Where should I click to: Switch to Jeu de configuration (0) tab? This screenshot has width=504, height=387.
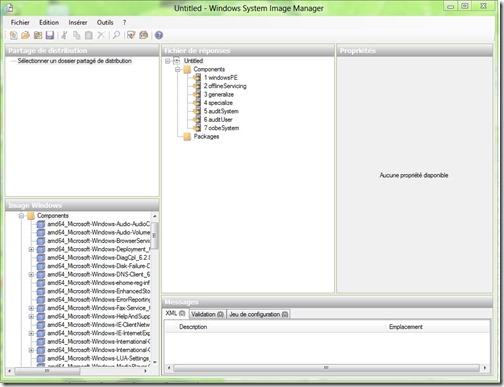(x=258, y=314)
